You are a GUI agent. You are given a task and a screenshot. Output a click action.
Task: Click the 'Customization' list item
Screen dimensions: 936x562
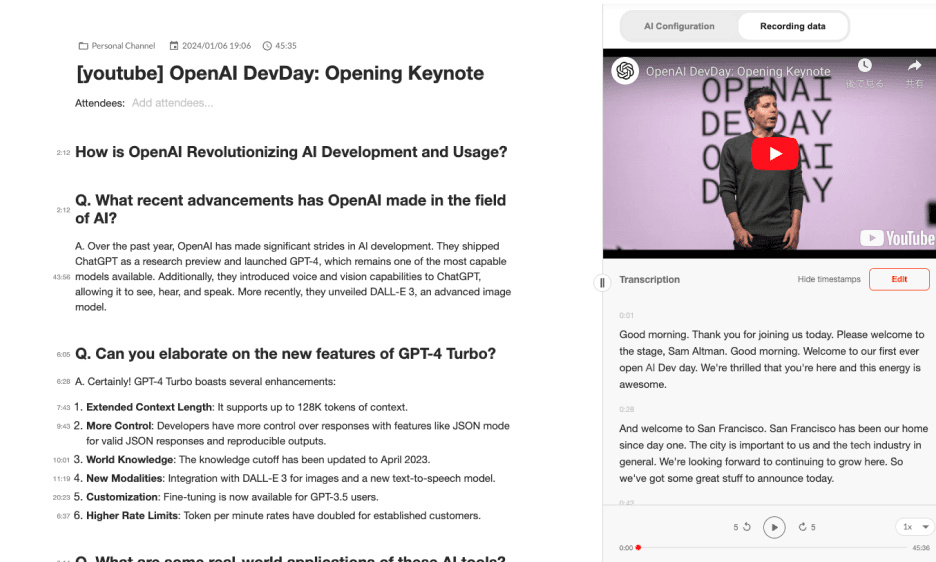[226, 497]
